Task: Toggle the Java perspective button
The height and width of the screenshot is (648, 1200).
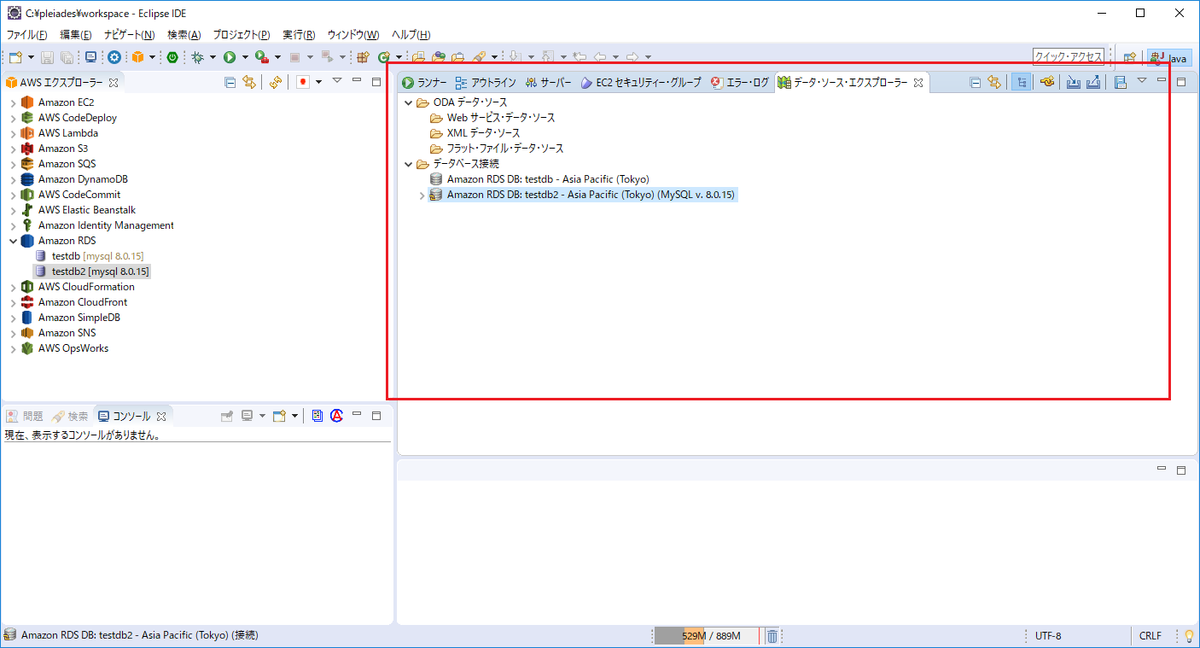Action: point(1169,58)
